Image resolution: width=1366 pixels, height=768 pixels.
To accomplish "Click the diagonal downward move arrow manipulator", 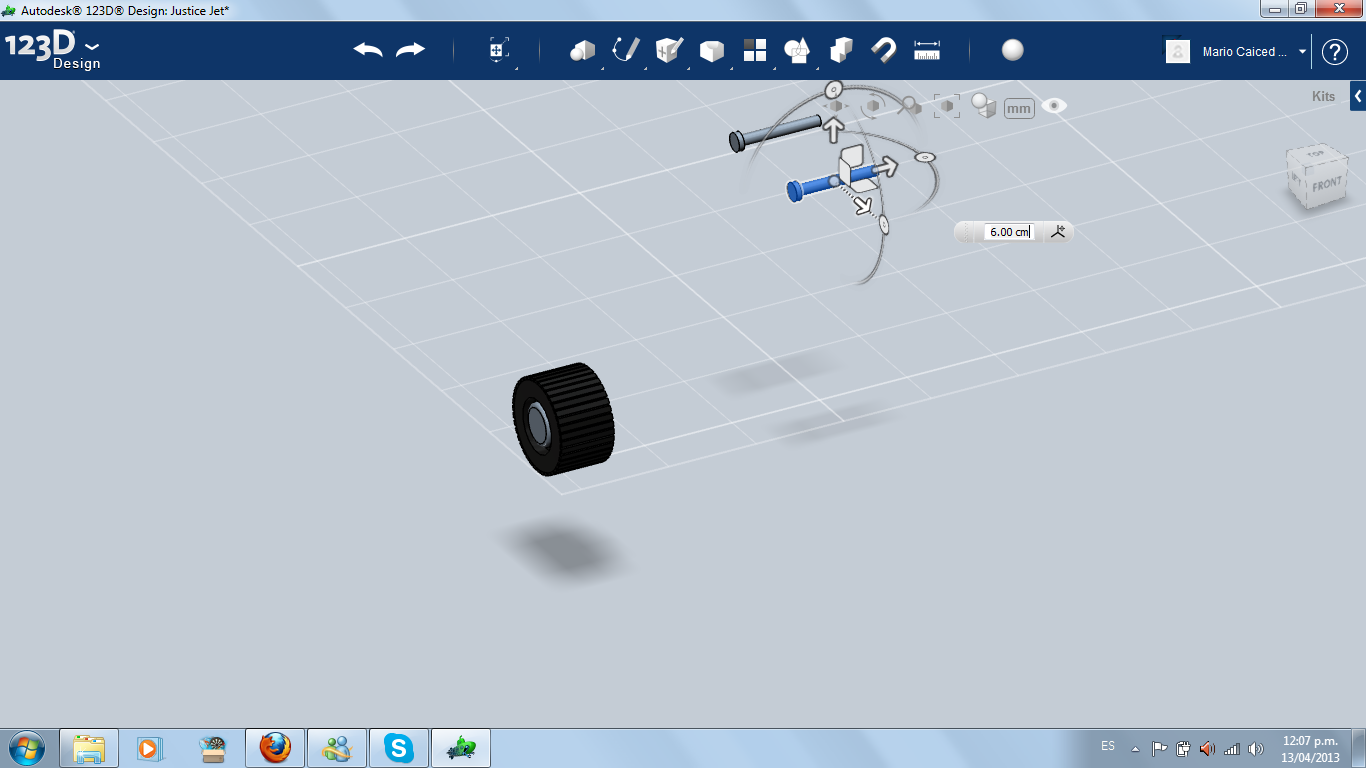I will 864,205.
